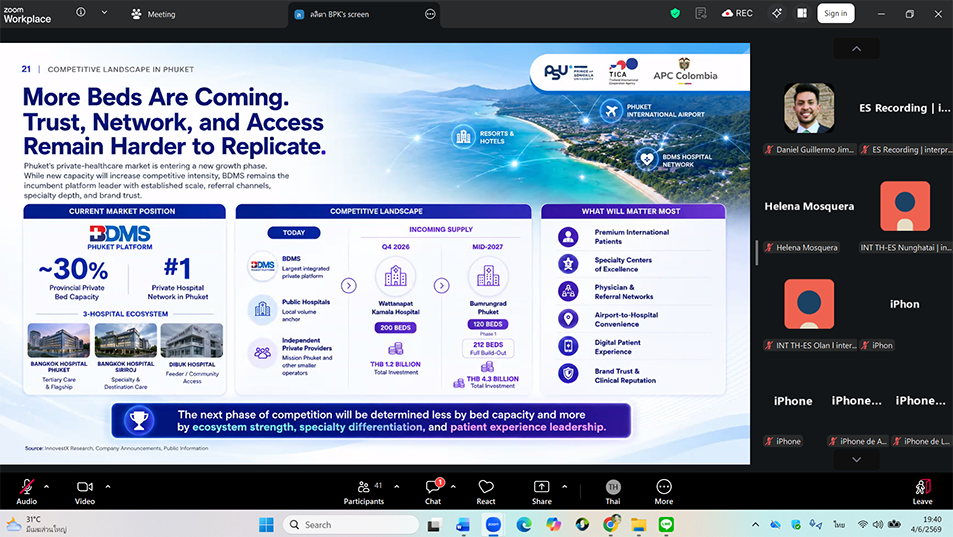953x537 pixels.
Task: Unmute the microphone with Audio button
Action: click(26, 491)
